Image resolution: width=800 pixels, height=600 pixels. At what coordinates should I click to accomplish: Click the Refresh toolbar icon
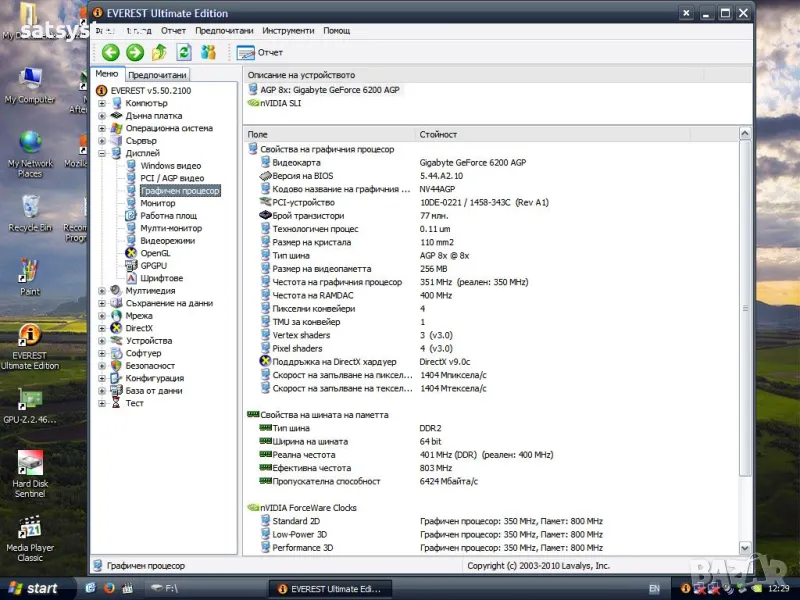184,53
